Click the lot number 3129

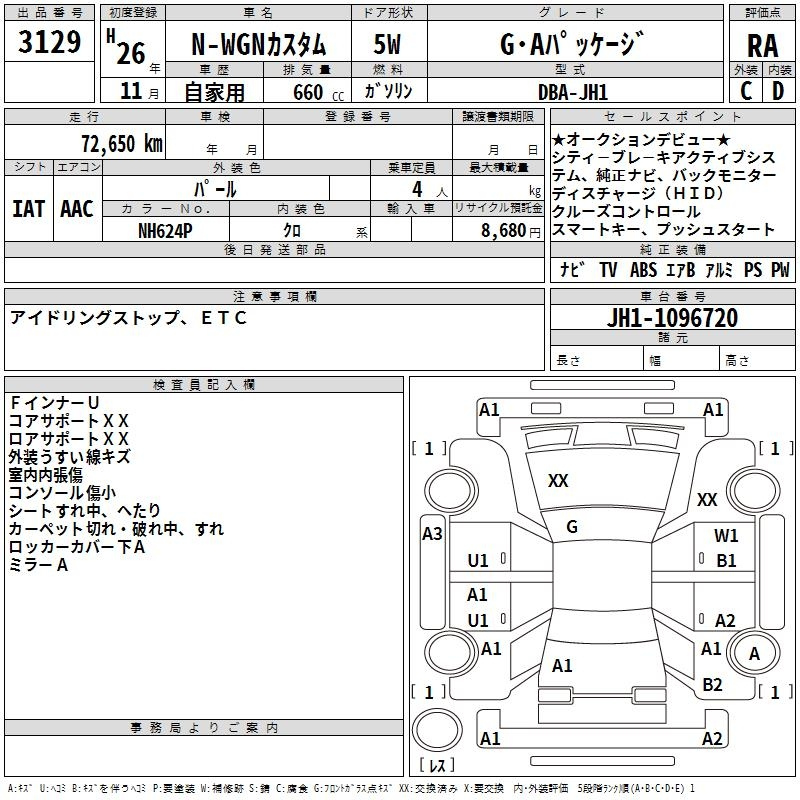pos(50,42)
